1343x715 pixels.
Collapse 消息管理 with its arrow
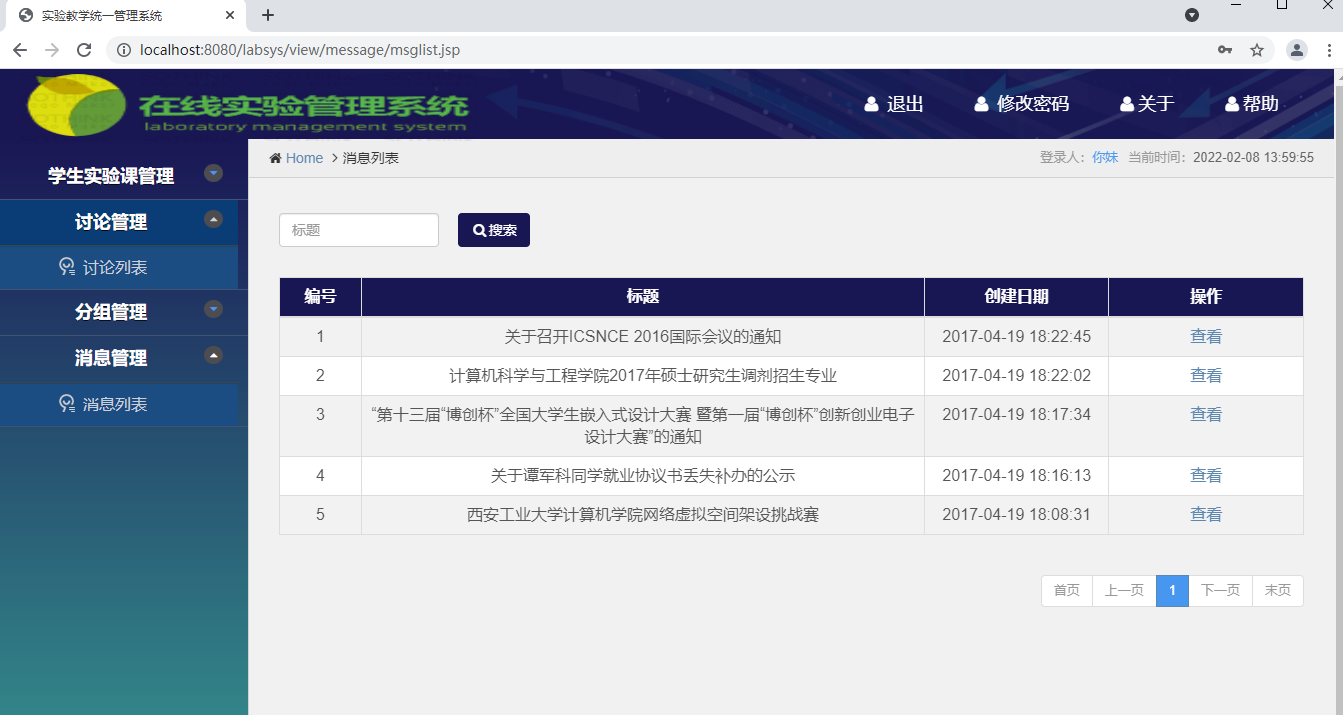tap(213, 355)
